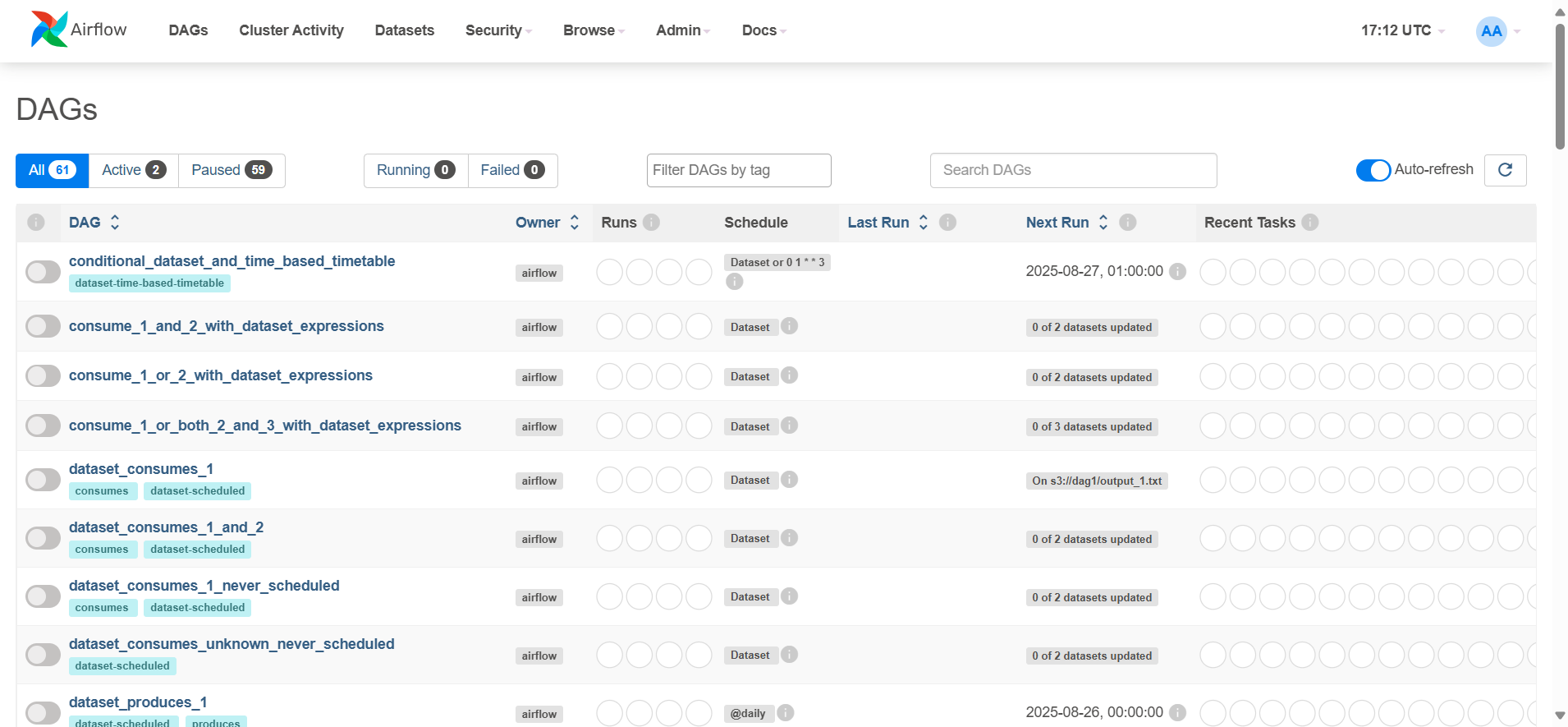Click the page vertical scrollbar thumb
Screen dimensions: 1568x727
click(1560, 86)
